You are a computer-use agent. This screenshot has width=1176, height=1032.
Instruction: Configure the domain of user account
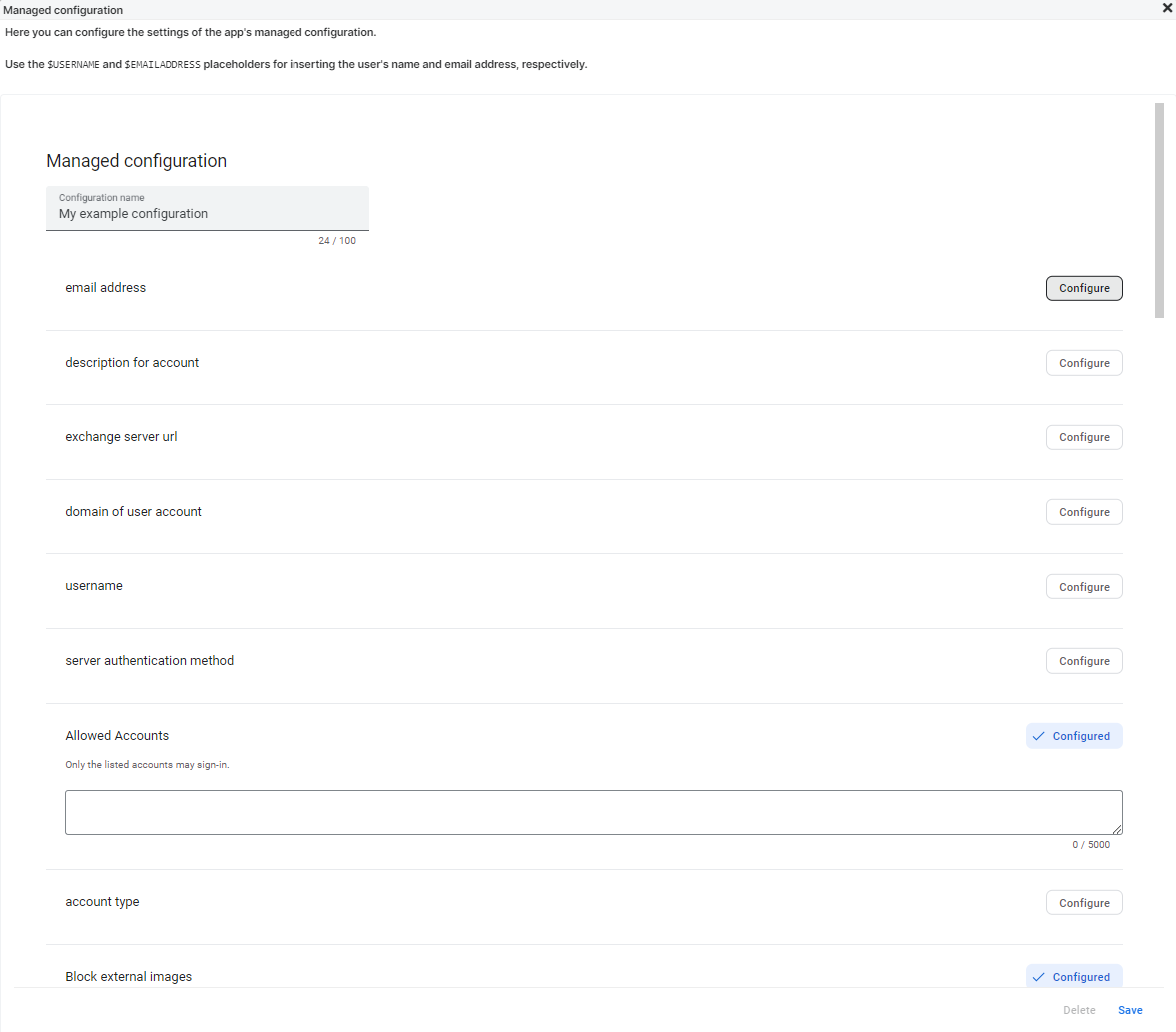click(1084, 511)
